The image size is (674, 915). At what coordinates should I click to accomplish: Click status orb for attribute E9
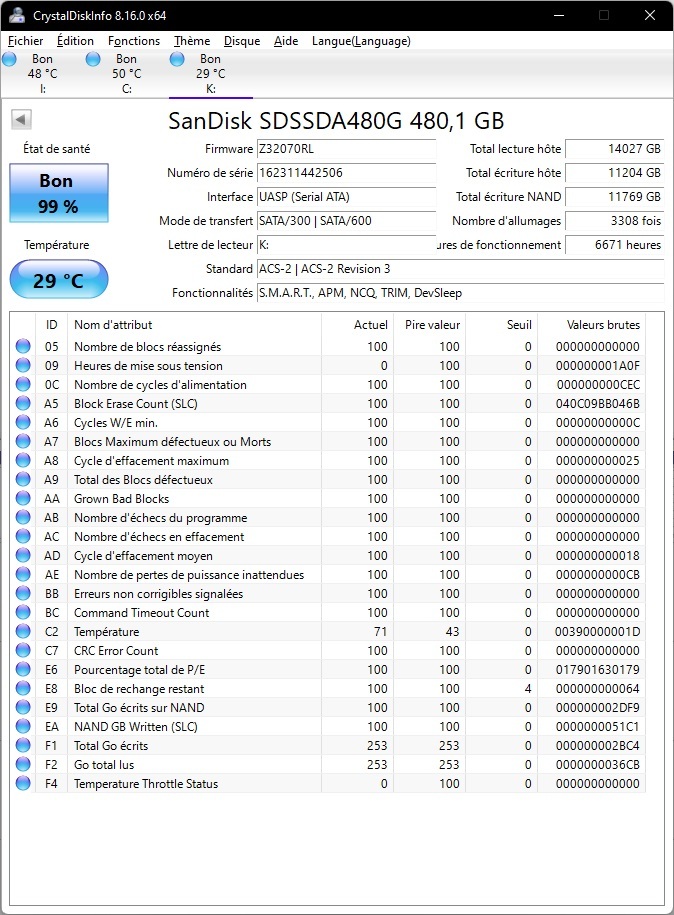(x=23, y=708)
